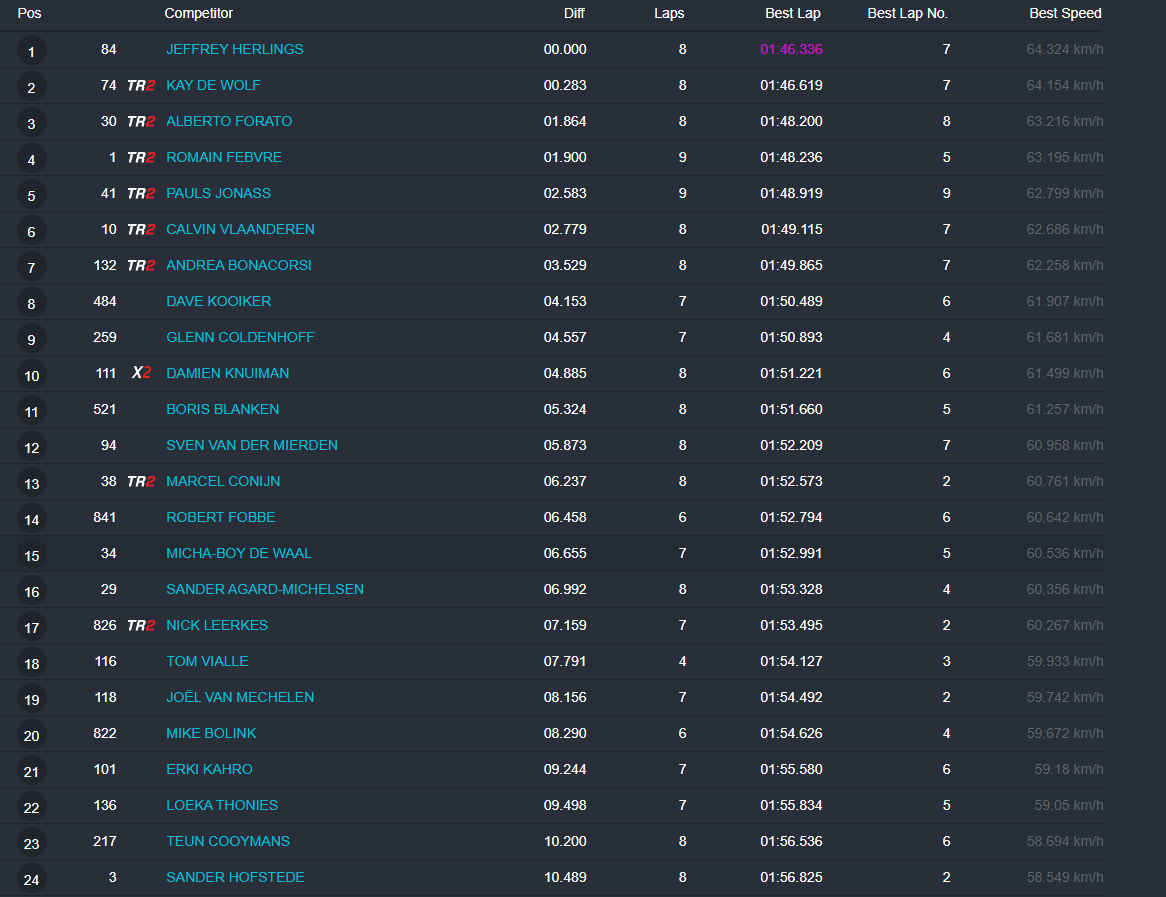Open Calvin Vlaanderen's competitor link
This screenshot has width=1166, height=897.
pos(240,230)
